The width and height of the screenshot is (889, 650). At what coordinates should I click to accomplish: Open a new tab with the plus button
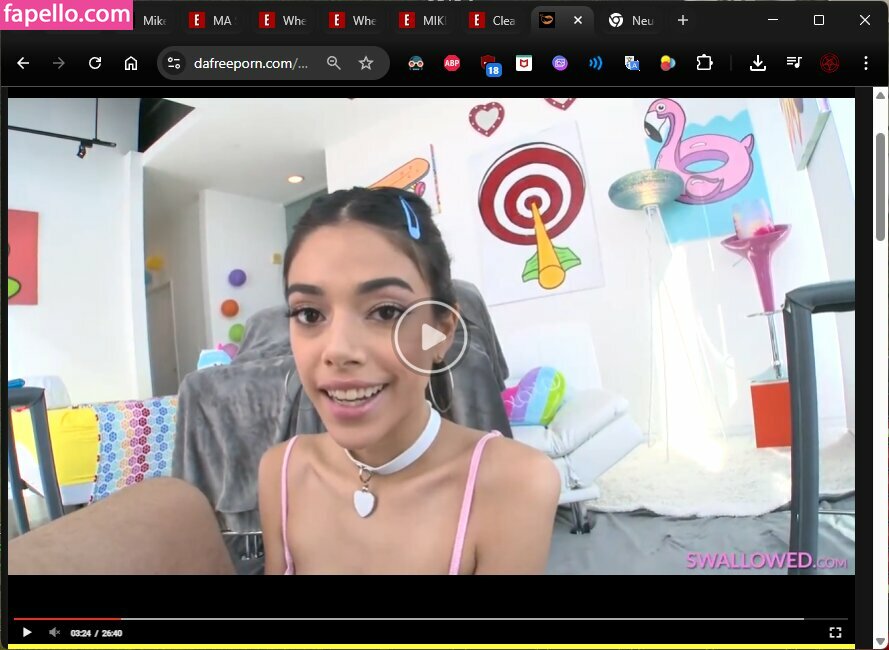click(x=683, y=20)
